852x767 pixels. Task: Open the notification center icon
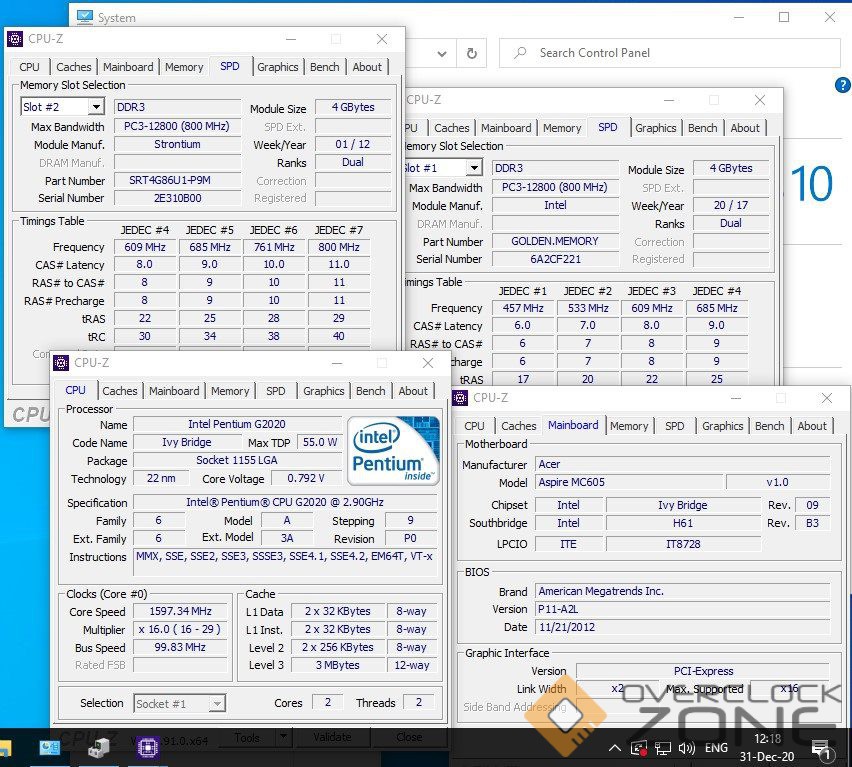[x=820, y=748]
